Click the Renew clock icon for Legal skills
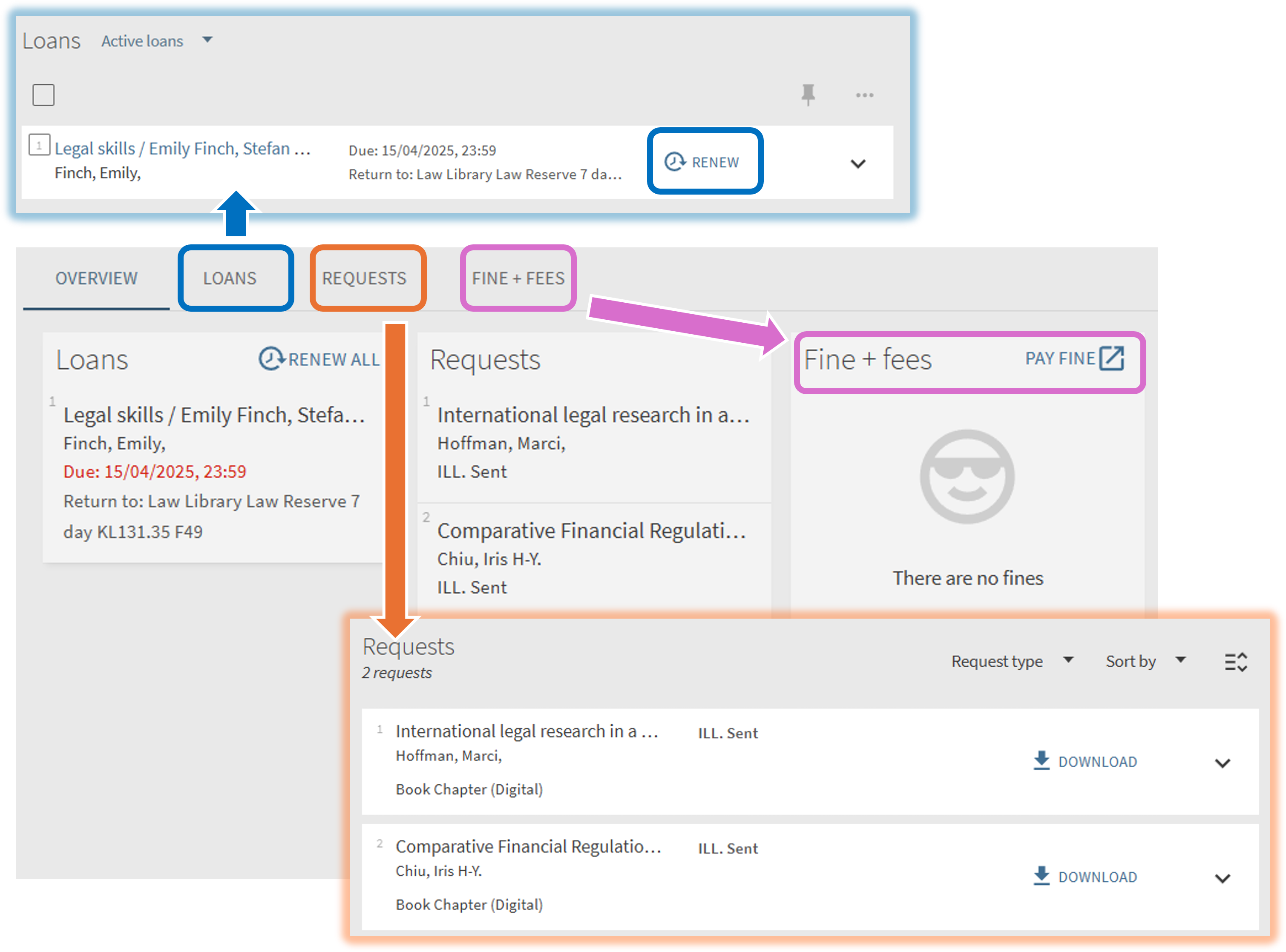 click(x=674, y=162)
